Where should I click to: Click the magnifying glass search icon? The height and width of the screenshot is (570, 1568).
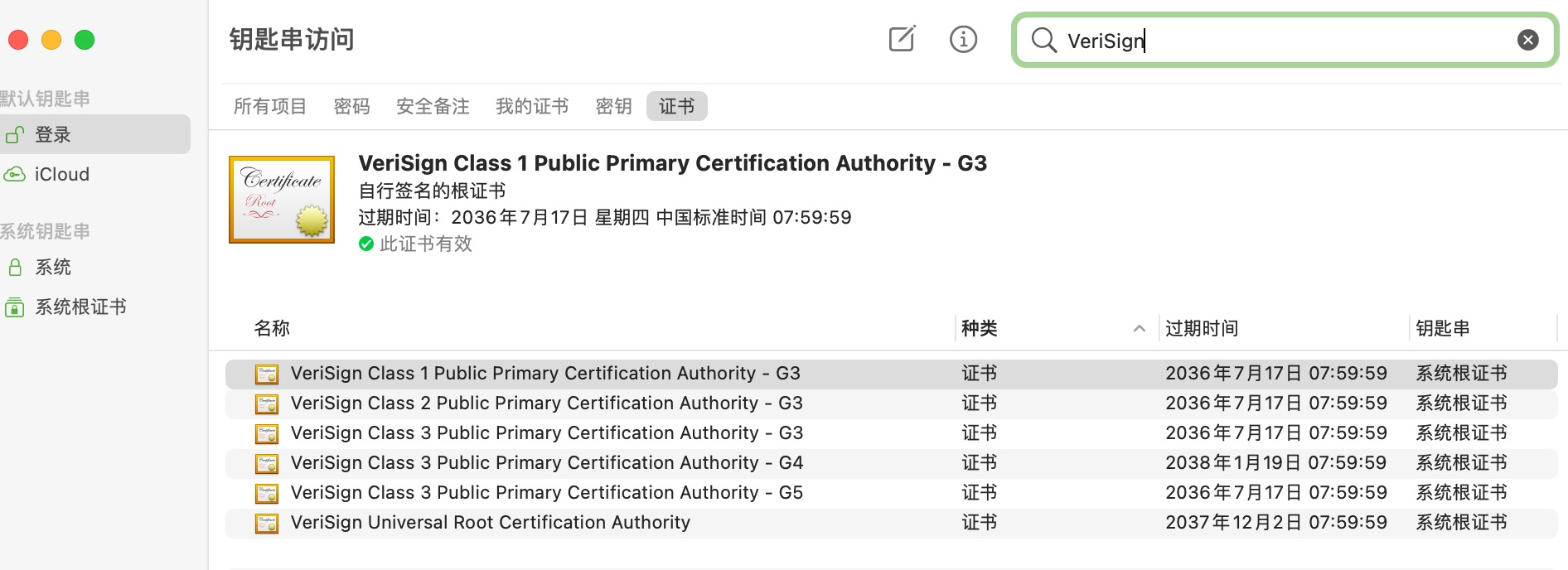tap(1043, 40)
